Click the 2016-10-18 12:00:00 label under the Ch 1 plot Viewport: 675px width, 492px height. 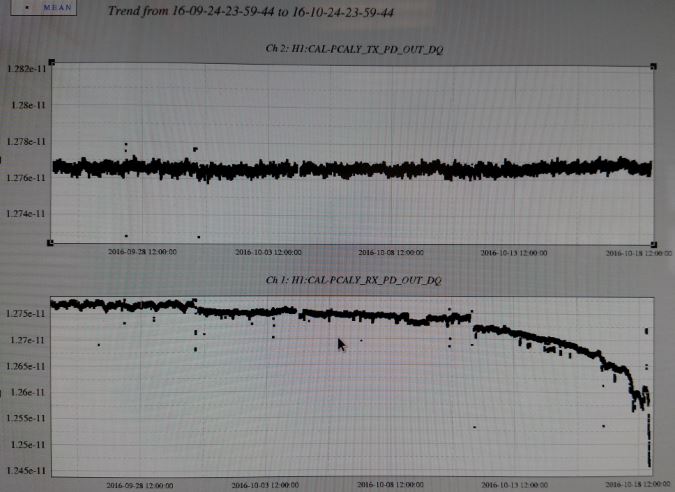[638, 485]
